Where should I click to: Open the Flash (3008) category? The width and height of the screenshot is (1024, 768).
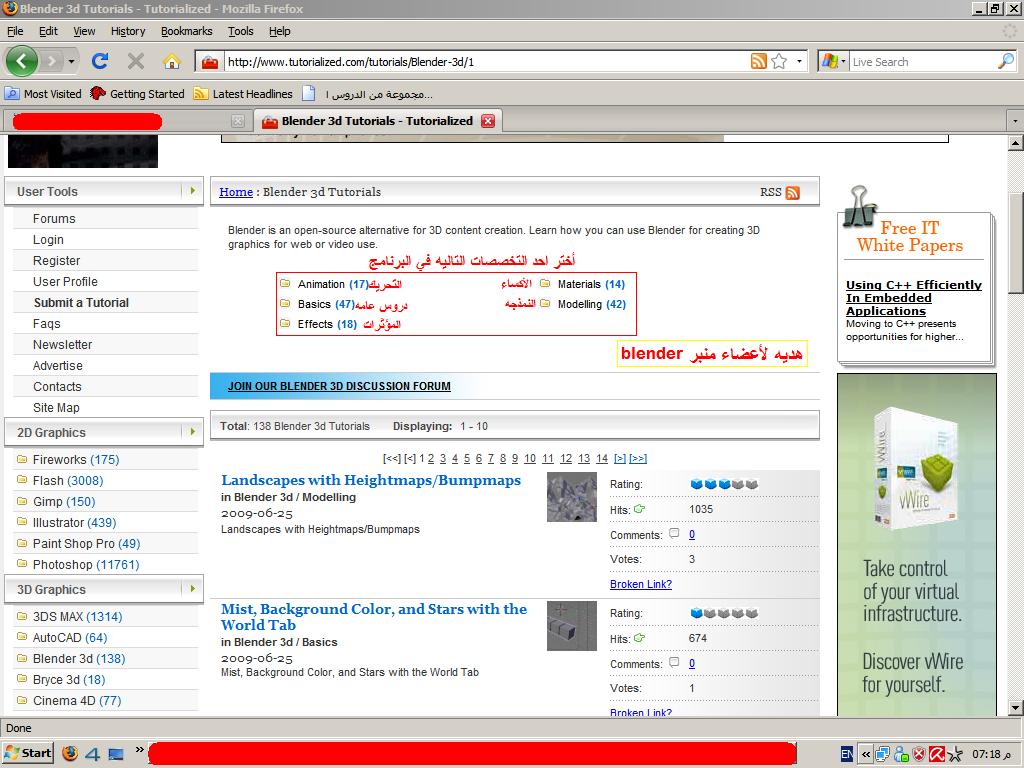tap(68, 481)
